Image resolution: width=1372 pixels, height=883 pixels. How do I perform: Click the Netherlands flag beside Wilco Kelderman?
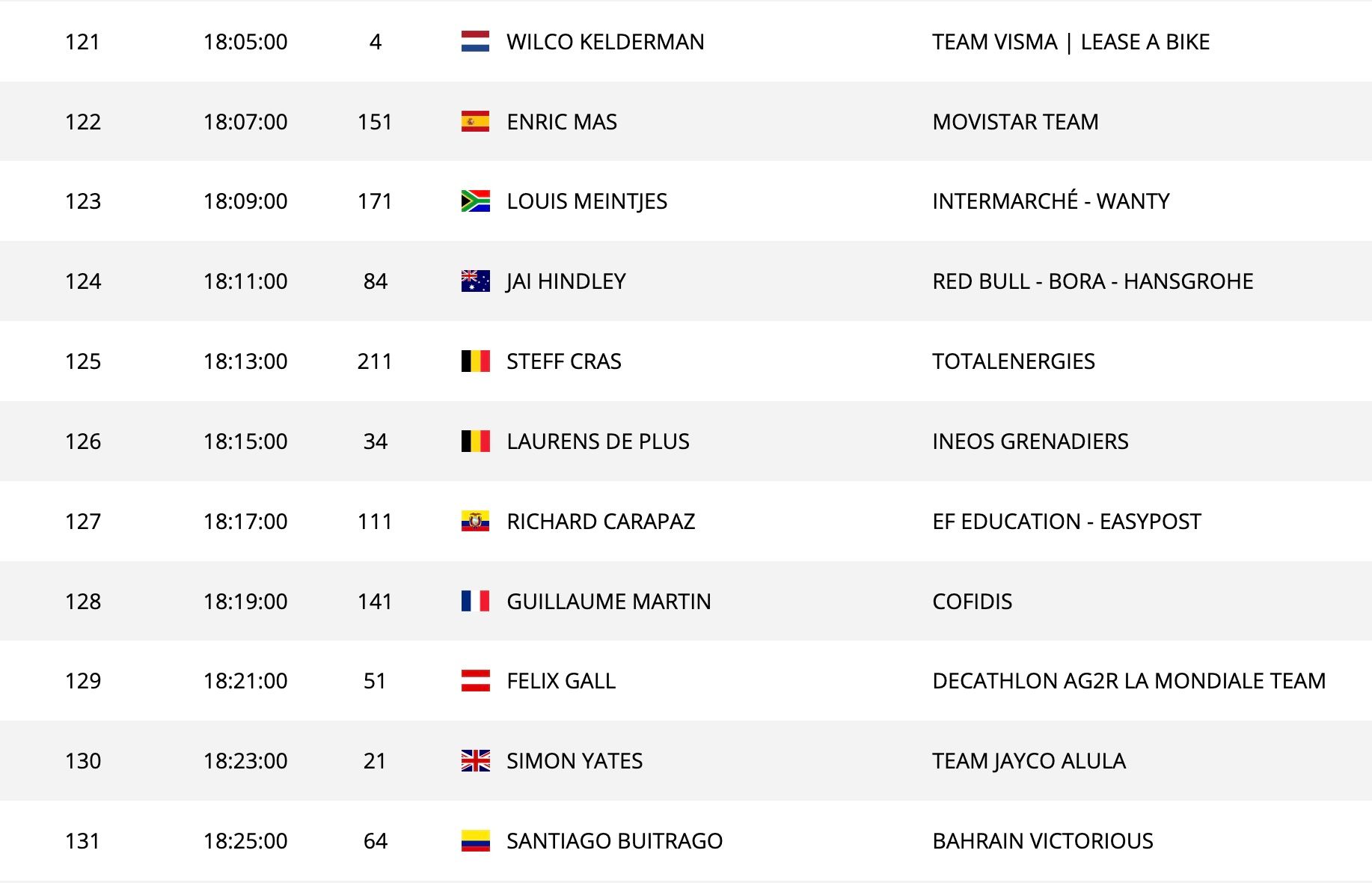[475, 41]
